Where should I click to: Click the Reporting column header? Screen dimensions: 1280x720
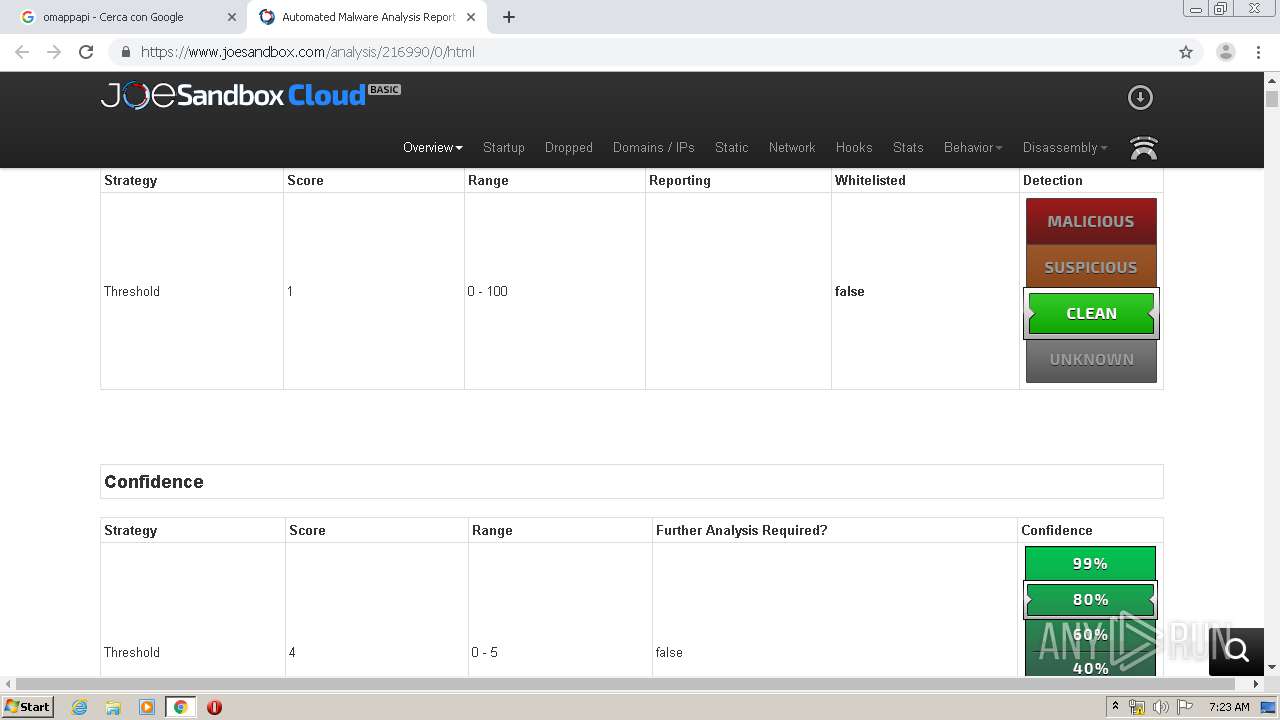680,180
